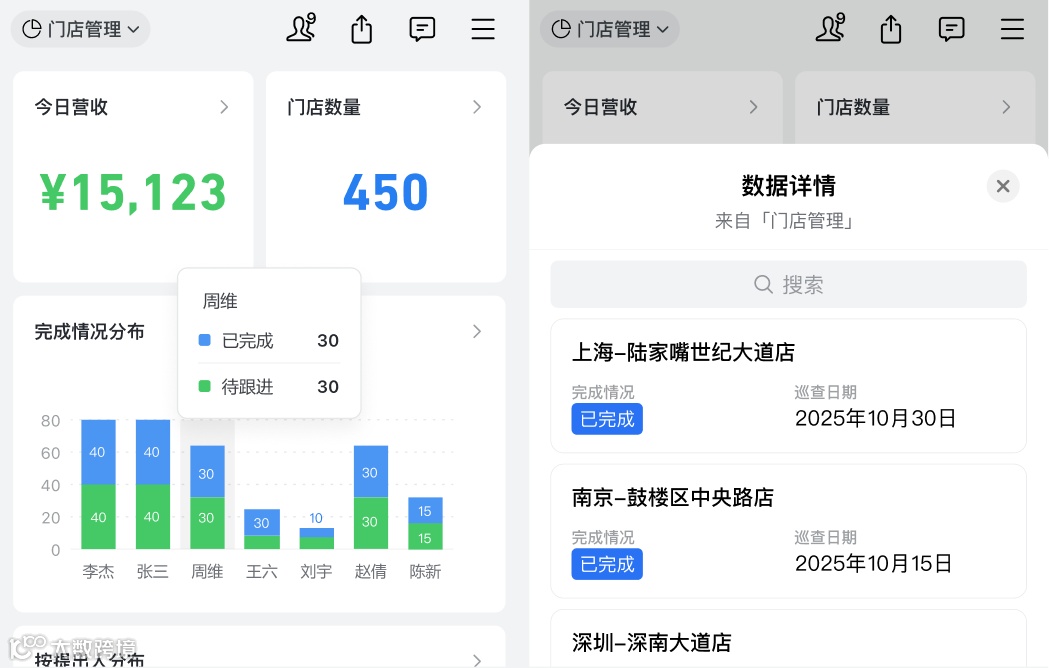Click the ¥15,123 revenue value
1049x668 pixels.
pos(133,193)
